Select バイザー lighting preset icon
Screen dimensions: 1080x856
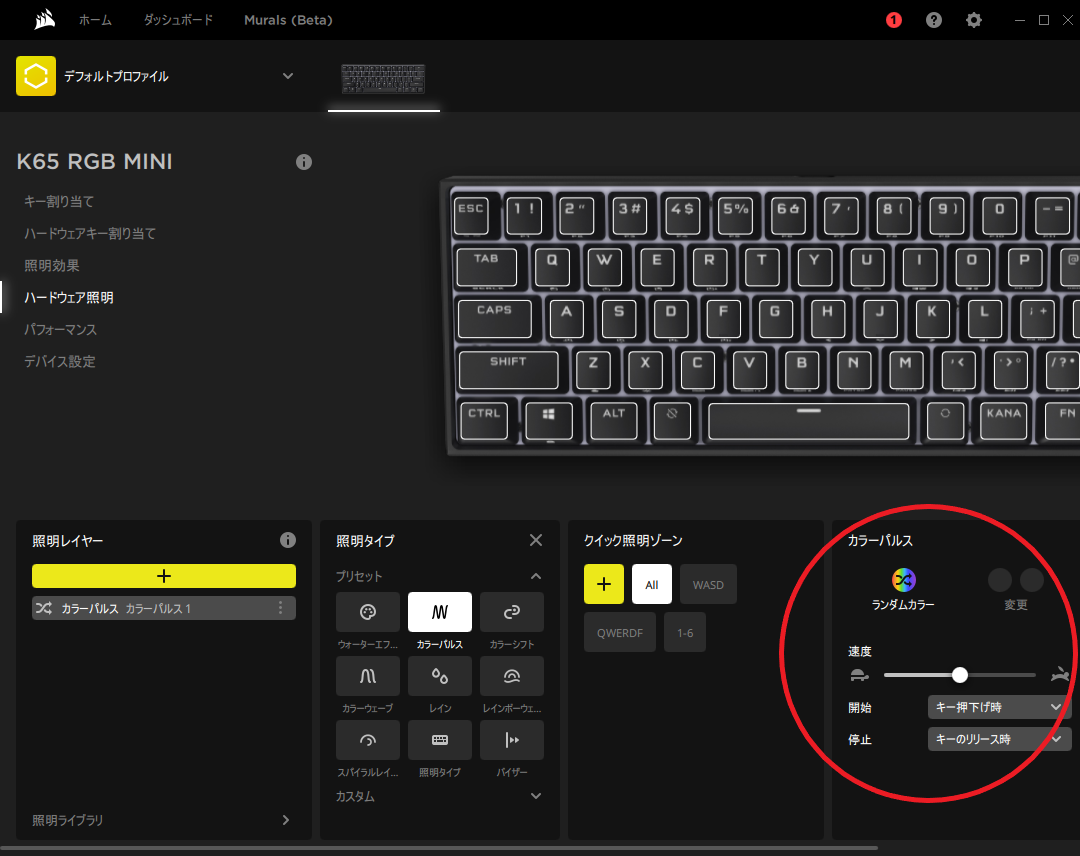512,740
